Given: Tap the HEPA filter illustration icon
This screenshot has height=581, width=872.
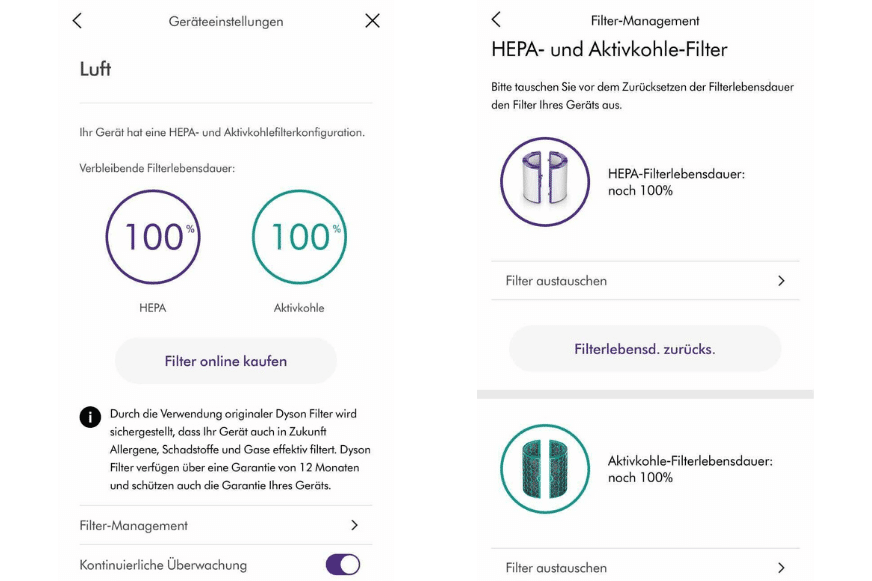Looking at the screenshot, I should [x=544, y=182].
